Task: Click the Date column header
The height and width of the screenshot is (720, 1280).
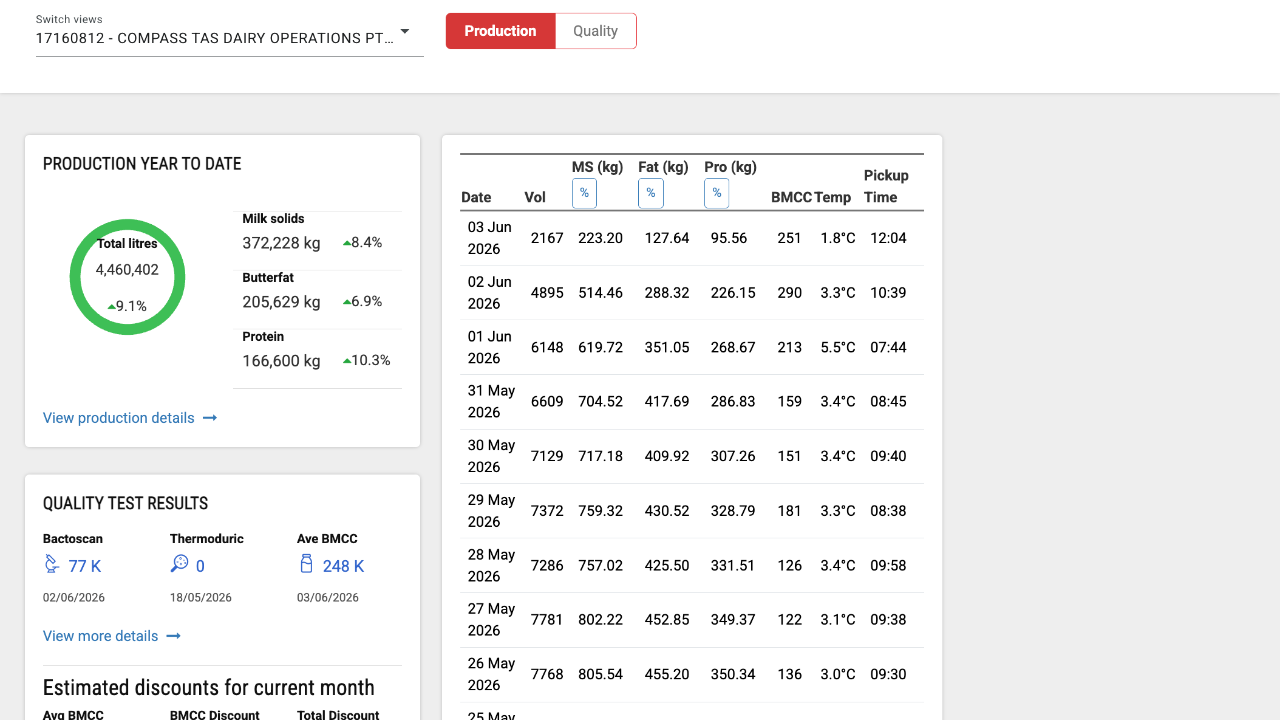Action: click(476, 197)
